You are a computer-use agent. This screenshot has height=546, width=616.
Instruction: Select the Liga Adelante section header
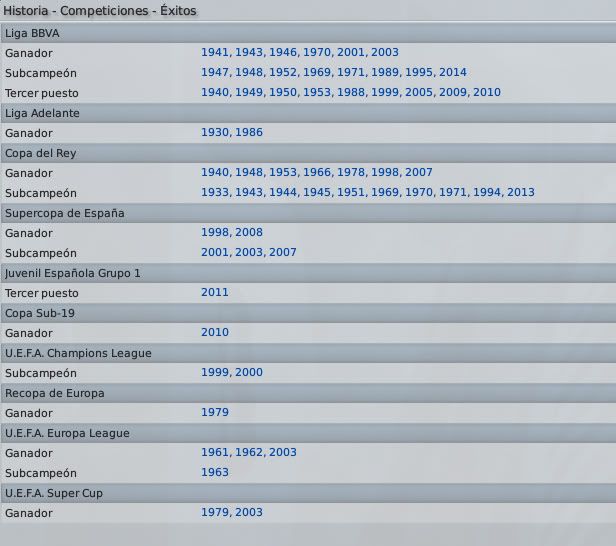[308, 113]
